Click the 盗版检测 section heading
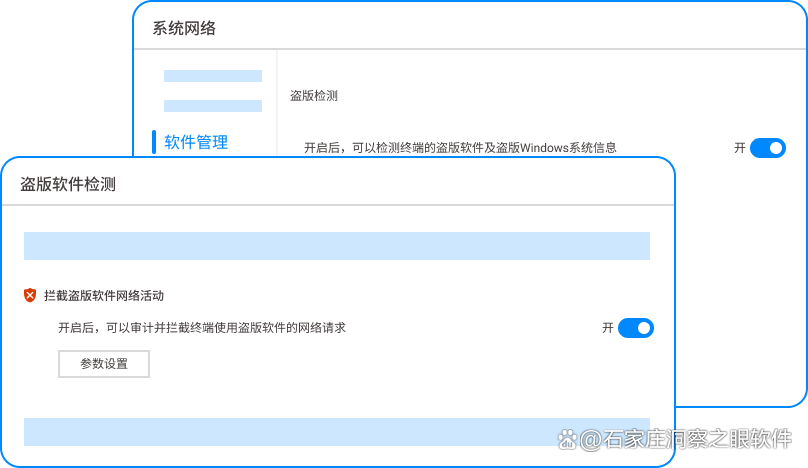The height and width of the screenshot is (468, 808). coord(313,95)
